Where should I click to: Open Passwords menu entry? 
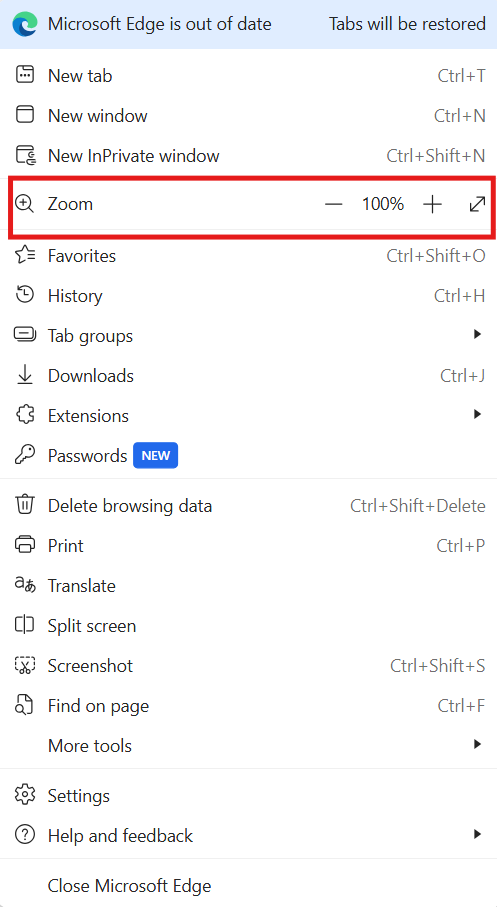coord(248,456)
